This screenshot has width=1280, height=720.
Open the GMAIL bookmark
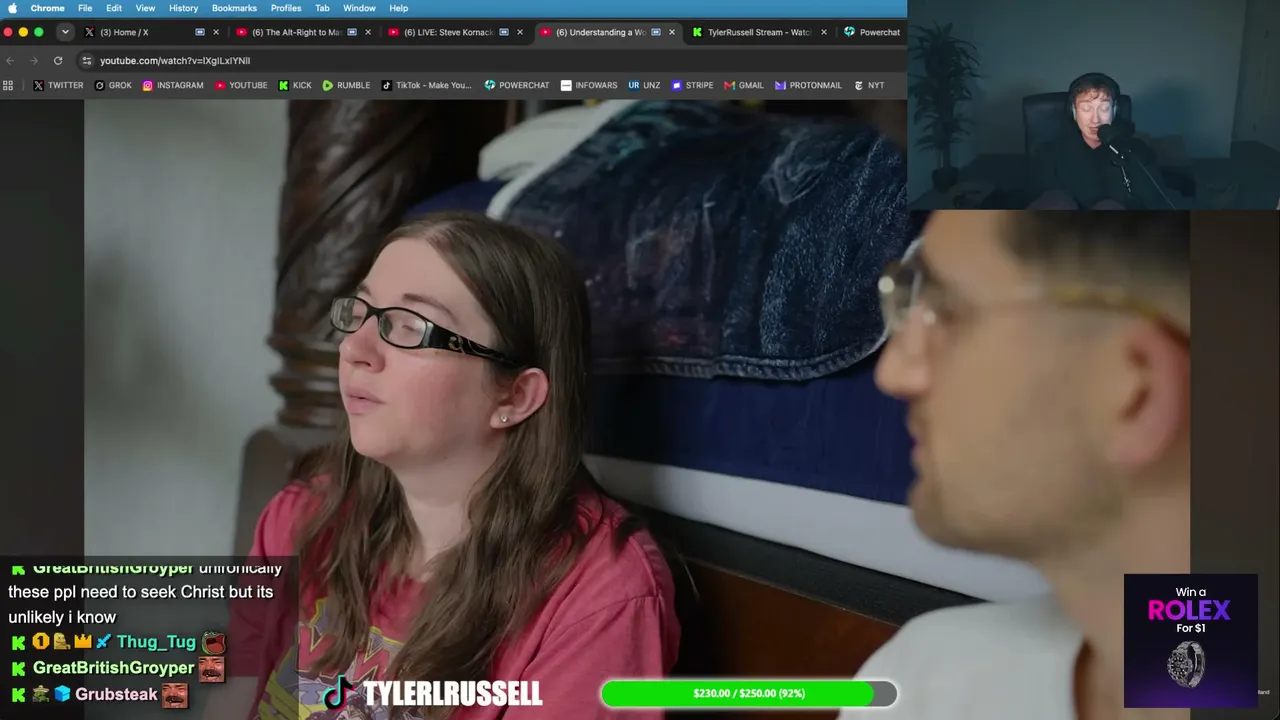[x=744, y=85]
